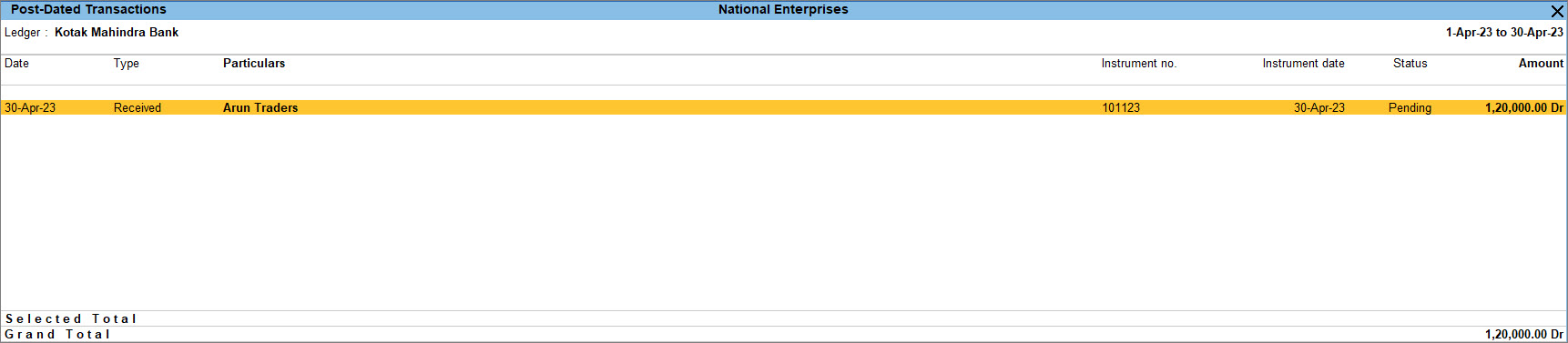1568x343 pixels.
Task: Click the Selected Total label
Action: 71,318
